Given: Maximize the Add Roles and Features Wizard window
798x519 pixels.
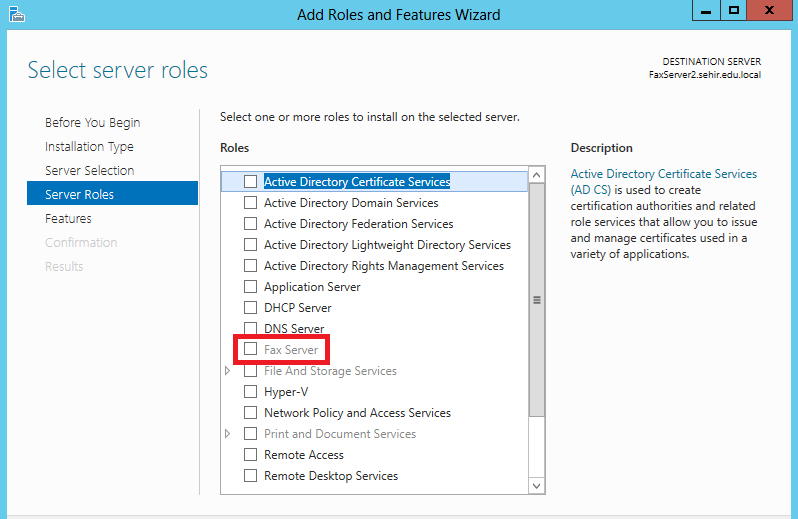Looking at the screenshot, I should [734, 11].
